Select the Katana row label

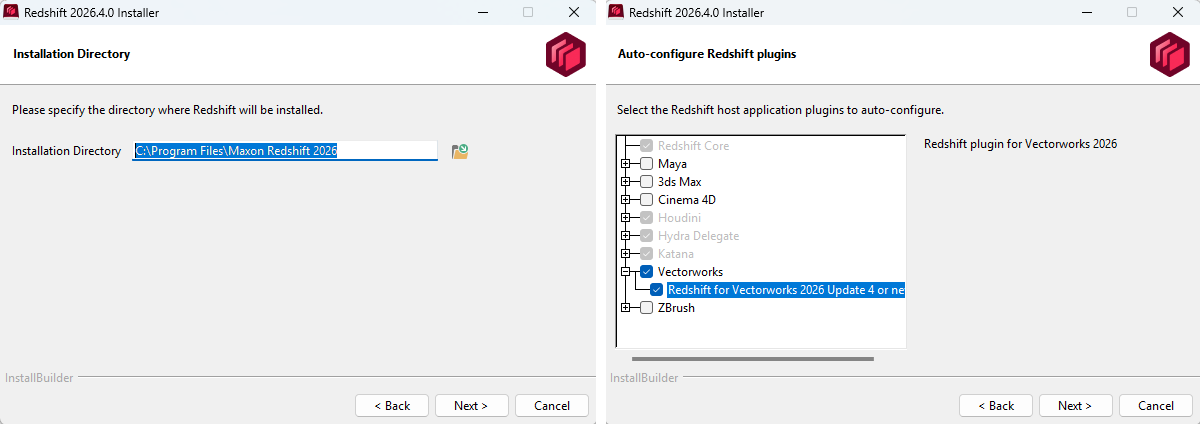point(675,254)
